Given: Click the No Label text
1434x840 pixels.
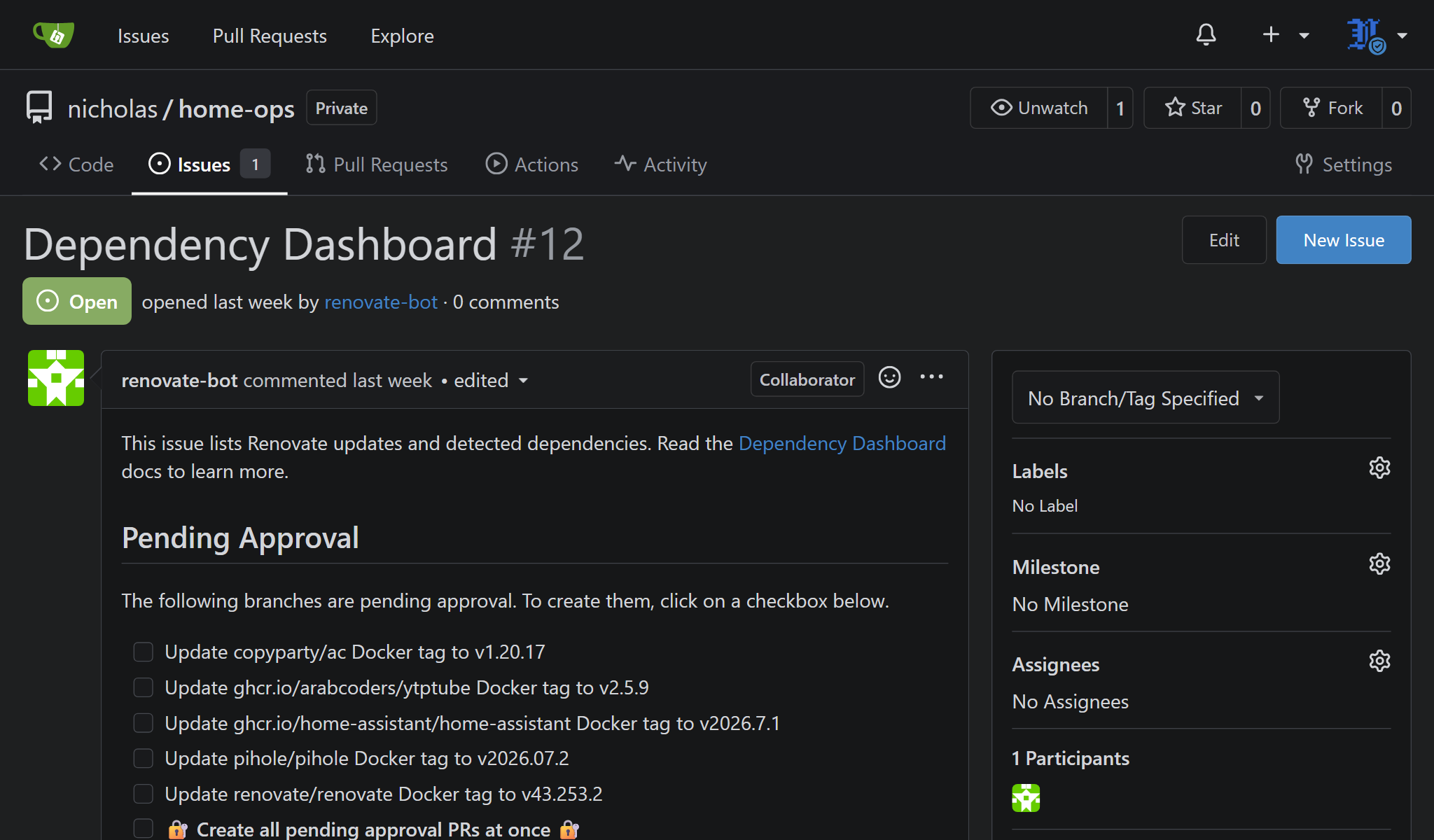Looking at the screenshot, I should pyautogui.click(x=1045, y=506).
